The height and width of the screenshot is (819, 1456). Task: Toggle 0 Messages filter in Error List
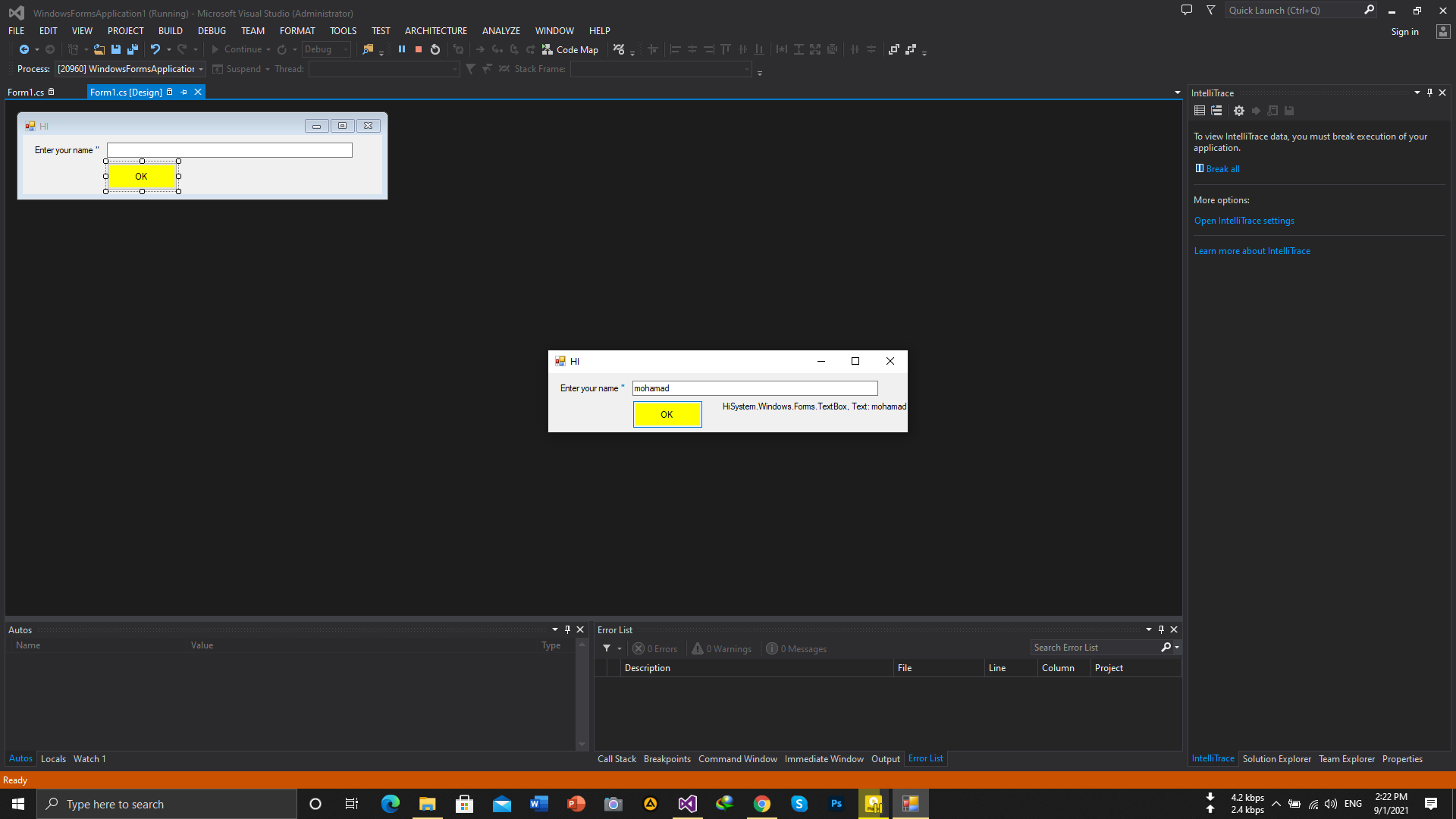coord(796,648)
